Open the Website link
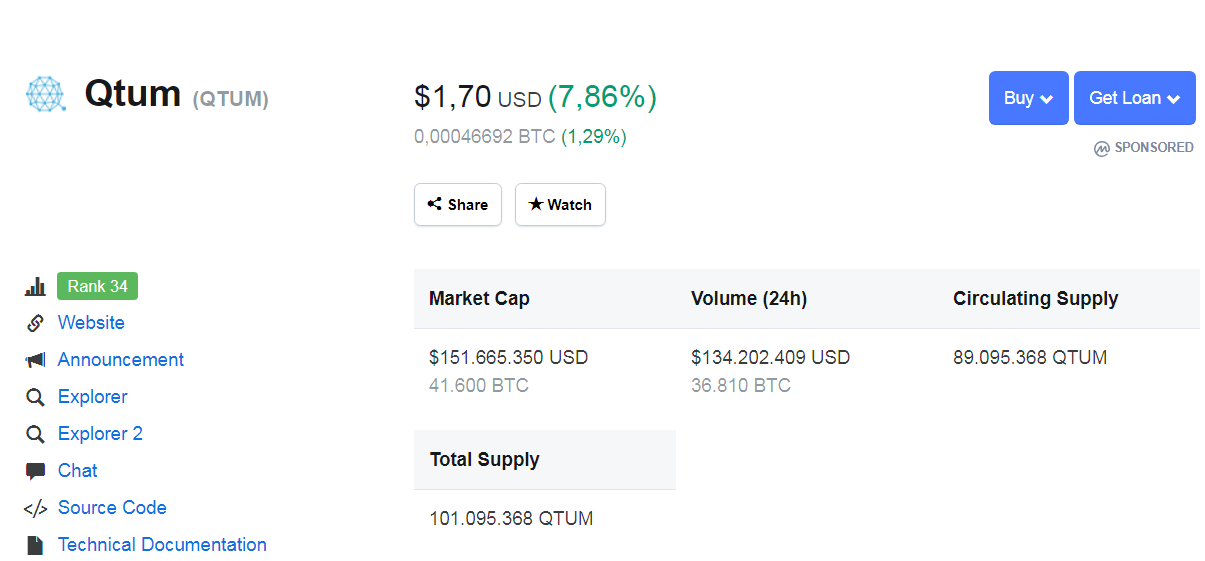This screenshot has height=561, width=1205. tap(91, 323)
